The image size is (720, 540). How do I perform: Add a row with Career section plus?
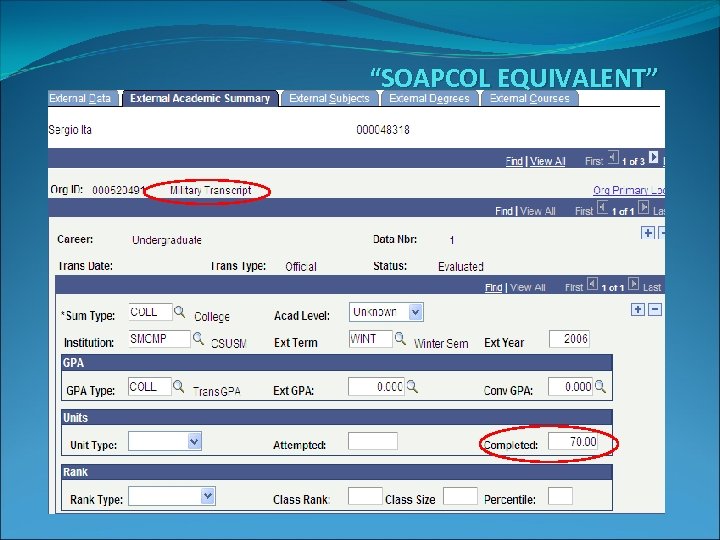point(647,233)
